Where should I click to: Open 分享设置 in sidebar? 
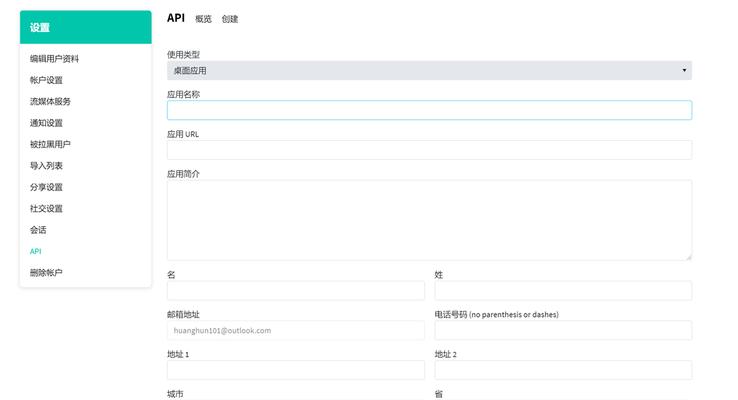46,187
